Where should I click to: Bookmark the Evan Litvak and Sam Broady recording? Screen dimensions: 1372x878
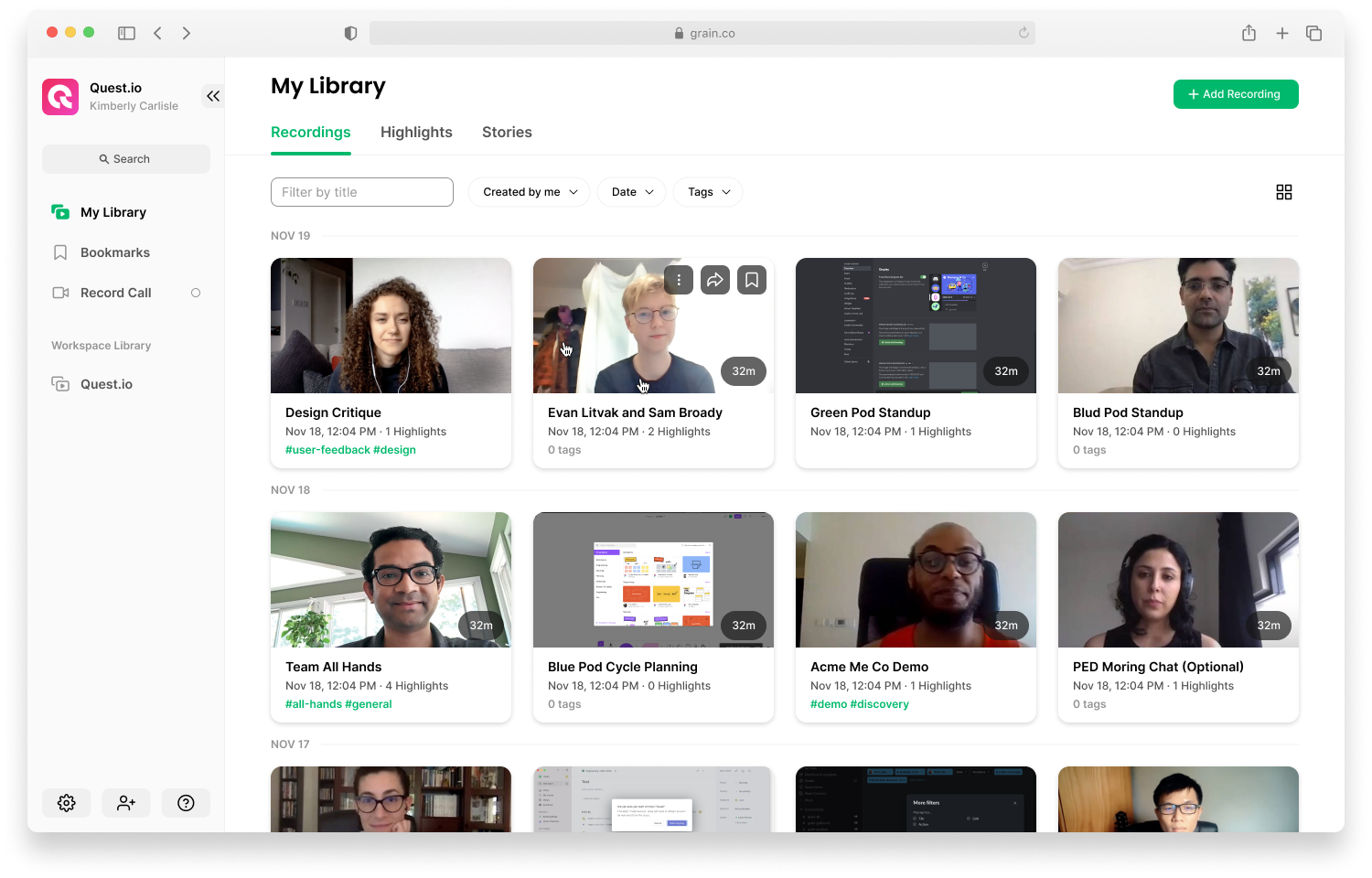pyautogui.click(x=752, y=280)
